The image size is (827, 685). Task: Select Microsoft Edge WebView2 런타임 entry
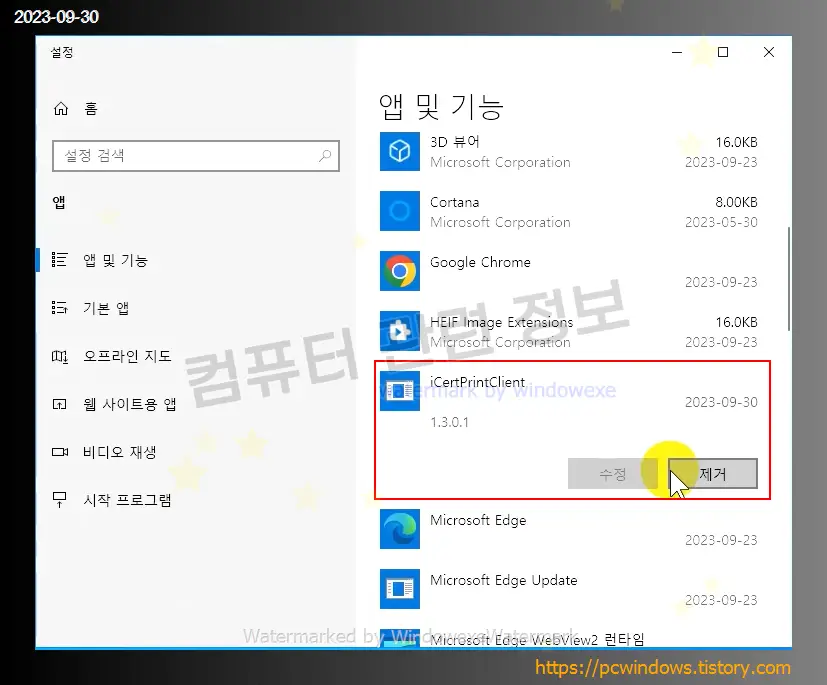point(537,640)
